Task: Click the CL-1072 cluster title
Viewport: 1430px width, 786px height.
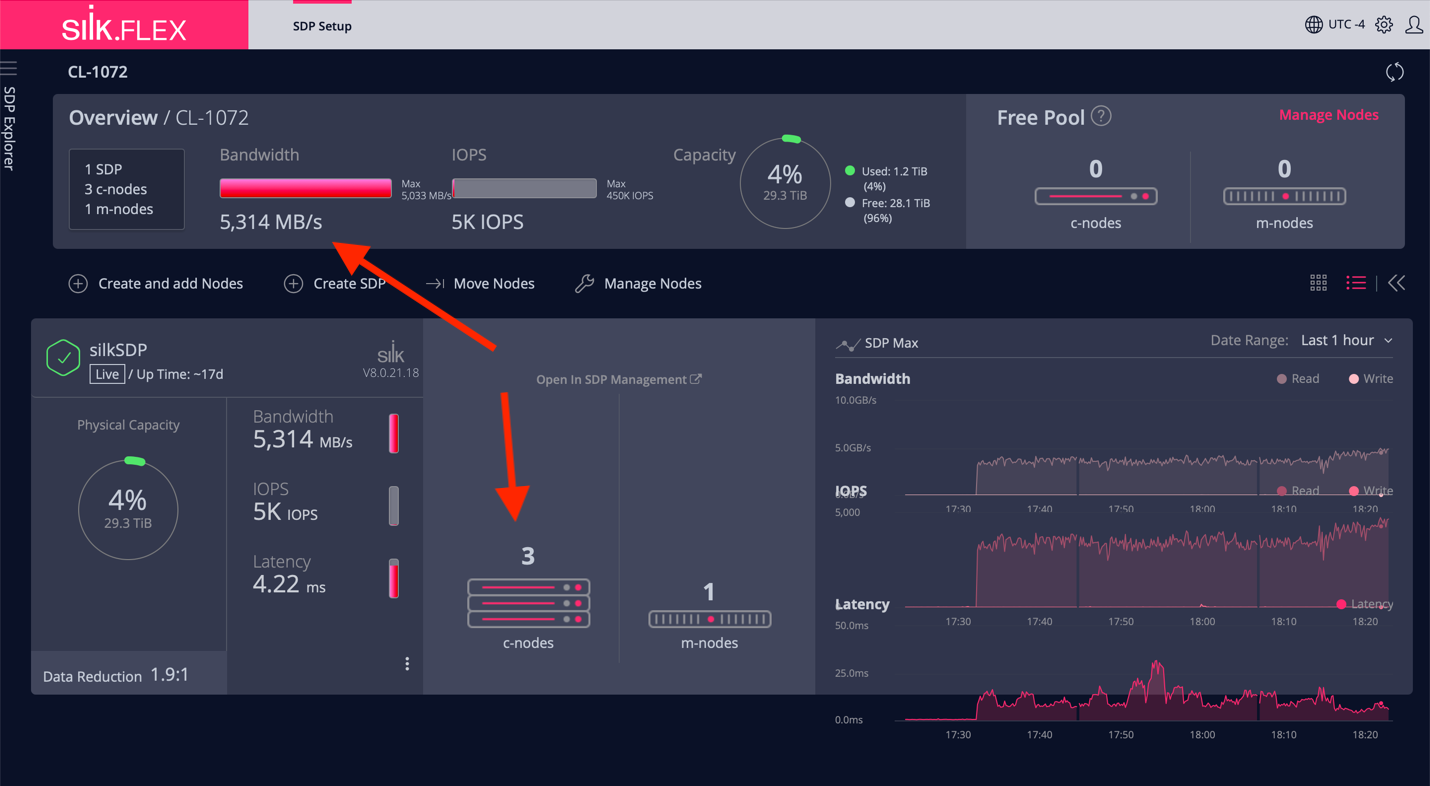Action: pos(98,72)
